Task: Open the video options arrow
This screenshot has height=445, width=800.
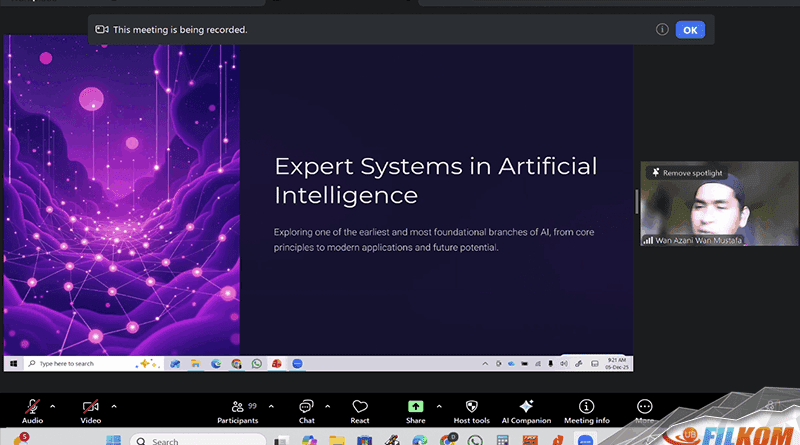Action: [114, 405]
